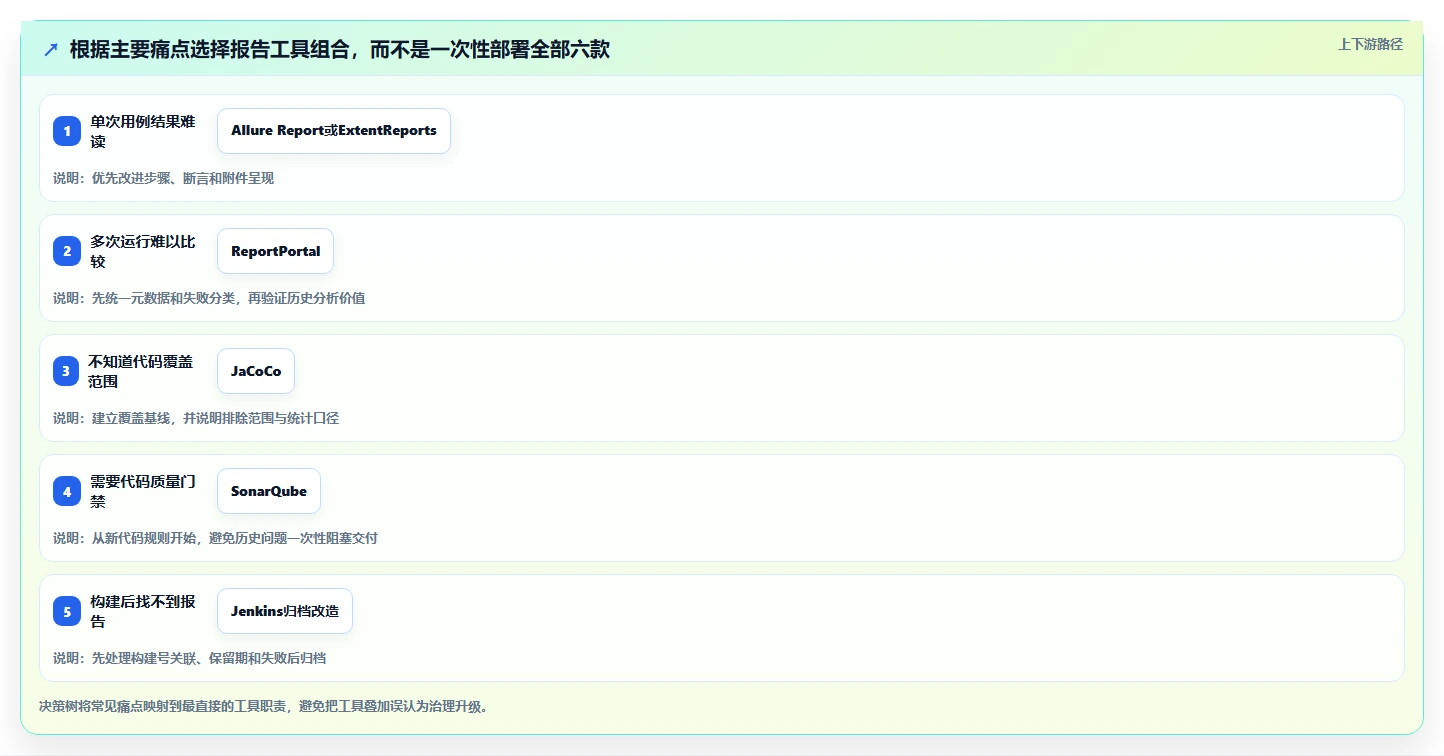This screenshot has height=756, width=1444.
Task: Select the ReportPortal tool chip
Action: coord(275,251)
